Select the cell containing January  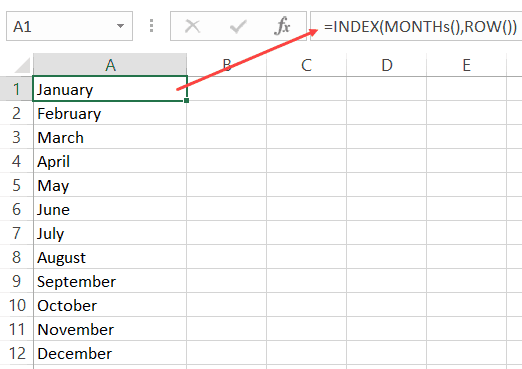point(110,89)
